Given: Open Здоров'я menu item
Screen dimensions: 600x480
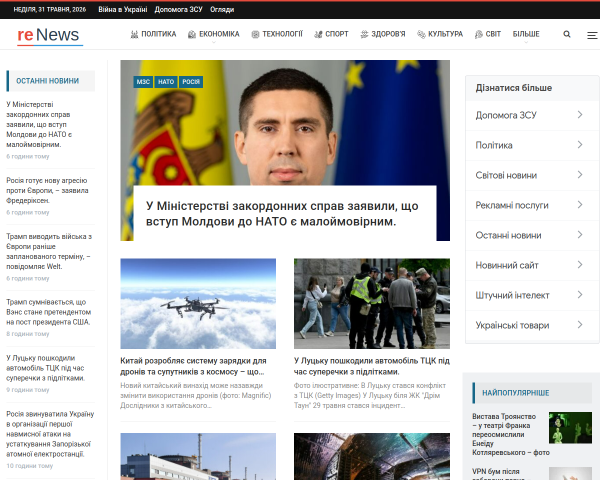Looking at the screenshot, I should [x=388, y=34].
